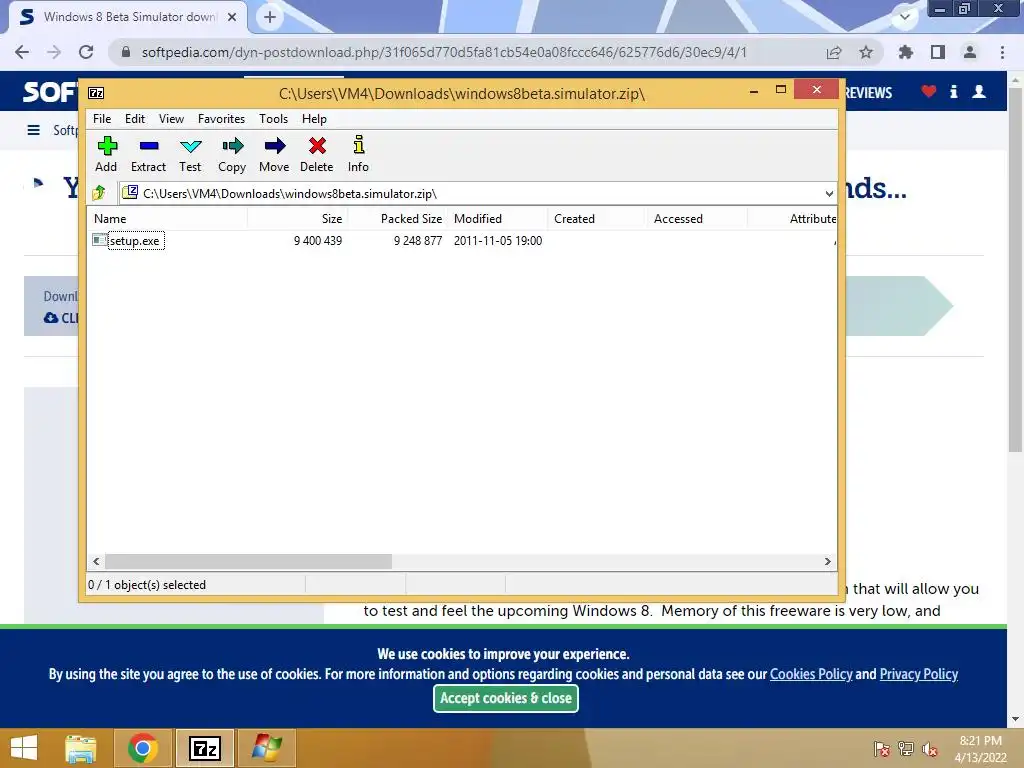Open the Cookies Policy link
Viewport: 1024px width, 768px height.
(x=811, y=674)
